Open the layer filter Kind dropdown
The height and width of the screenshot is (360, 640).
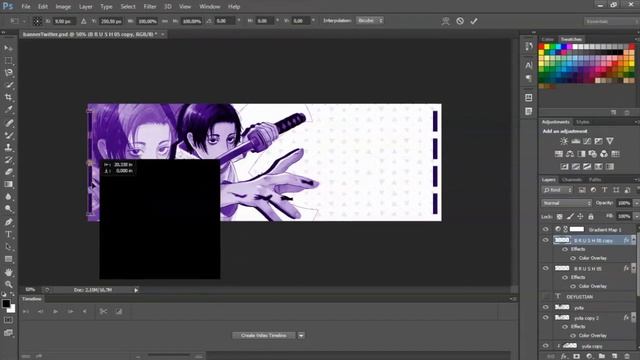point(558,190)
